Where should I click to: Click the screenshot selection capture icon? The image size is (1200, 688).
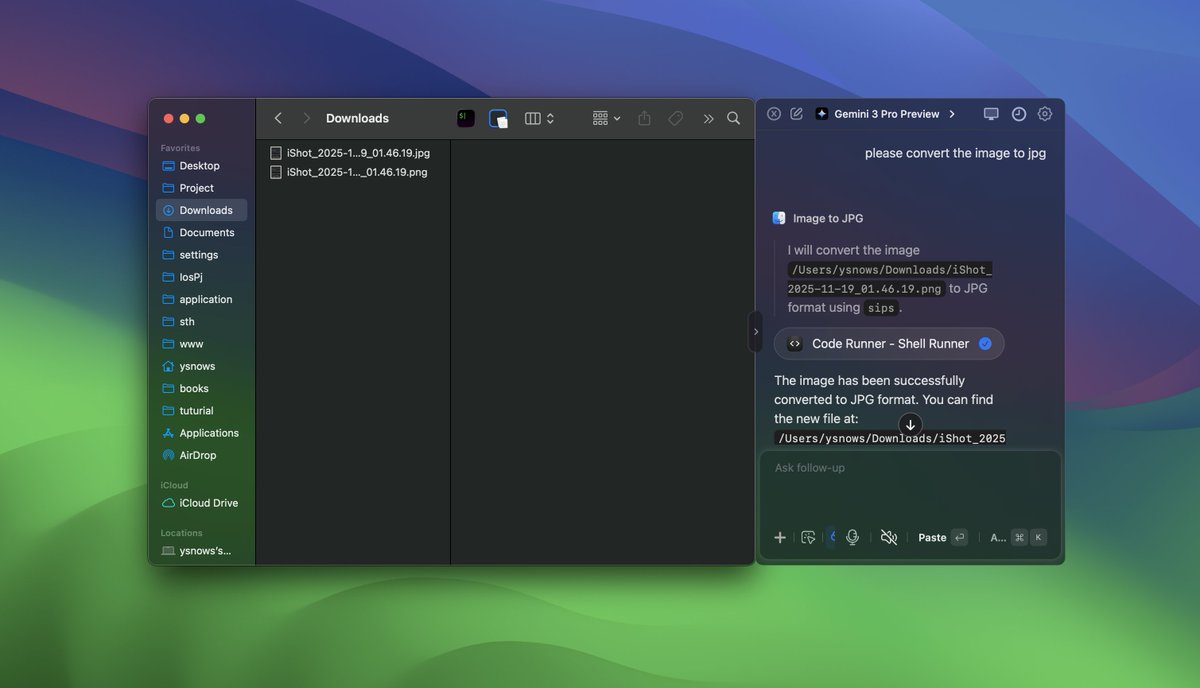tap(808, 537)
